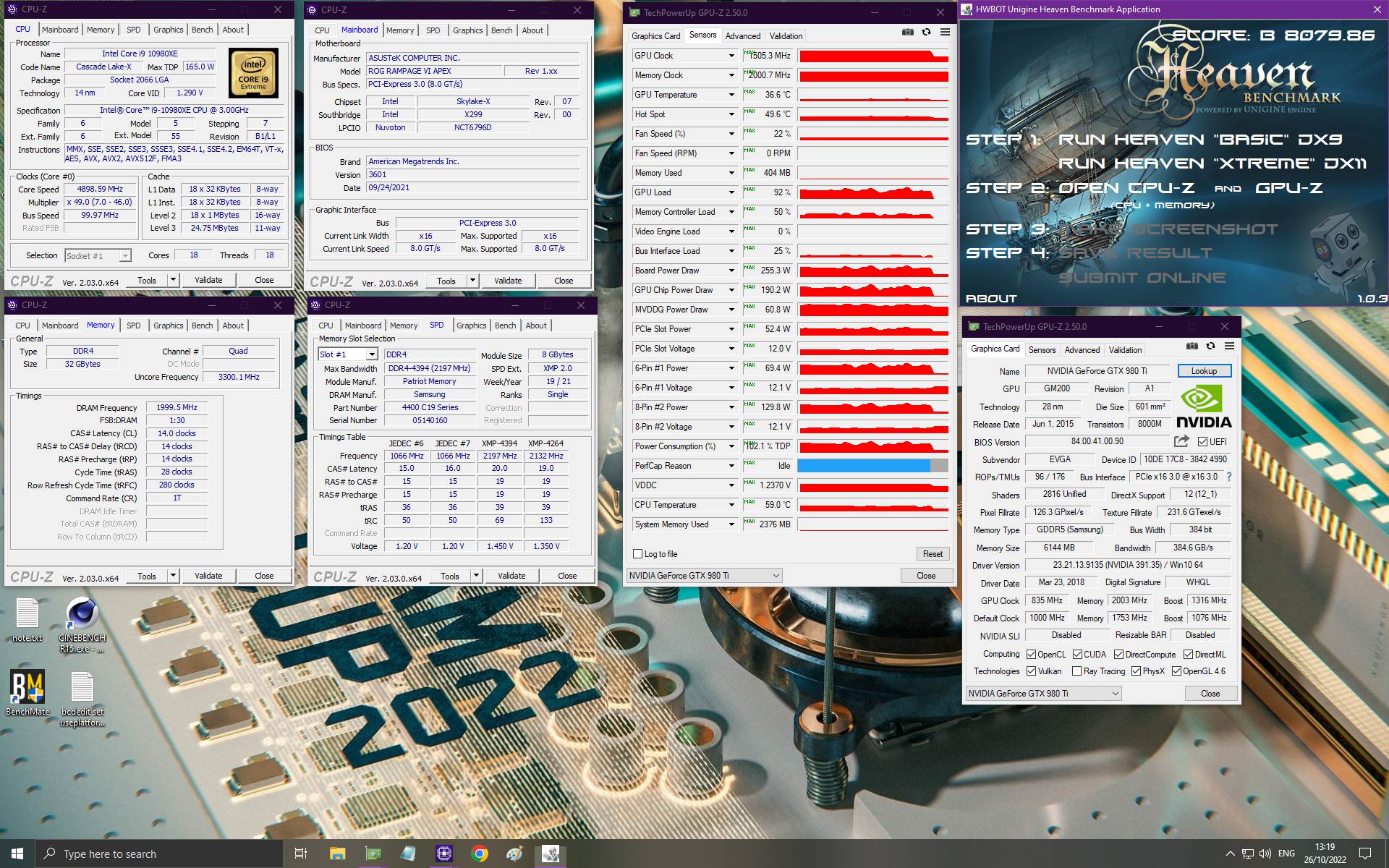Open About tab in CPU-Z SPD window
The image size is (1389, 868).
point(536,325)
